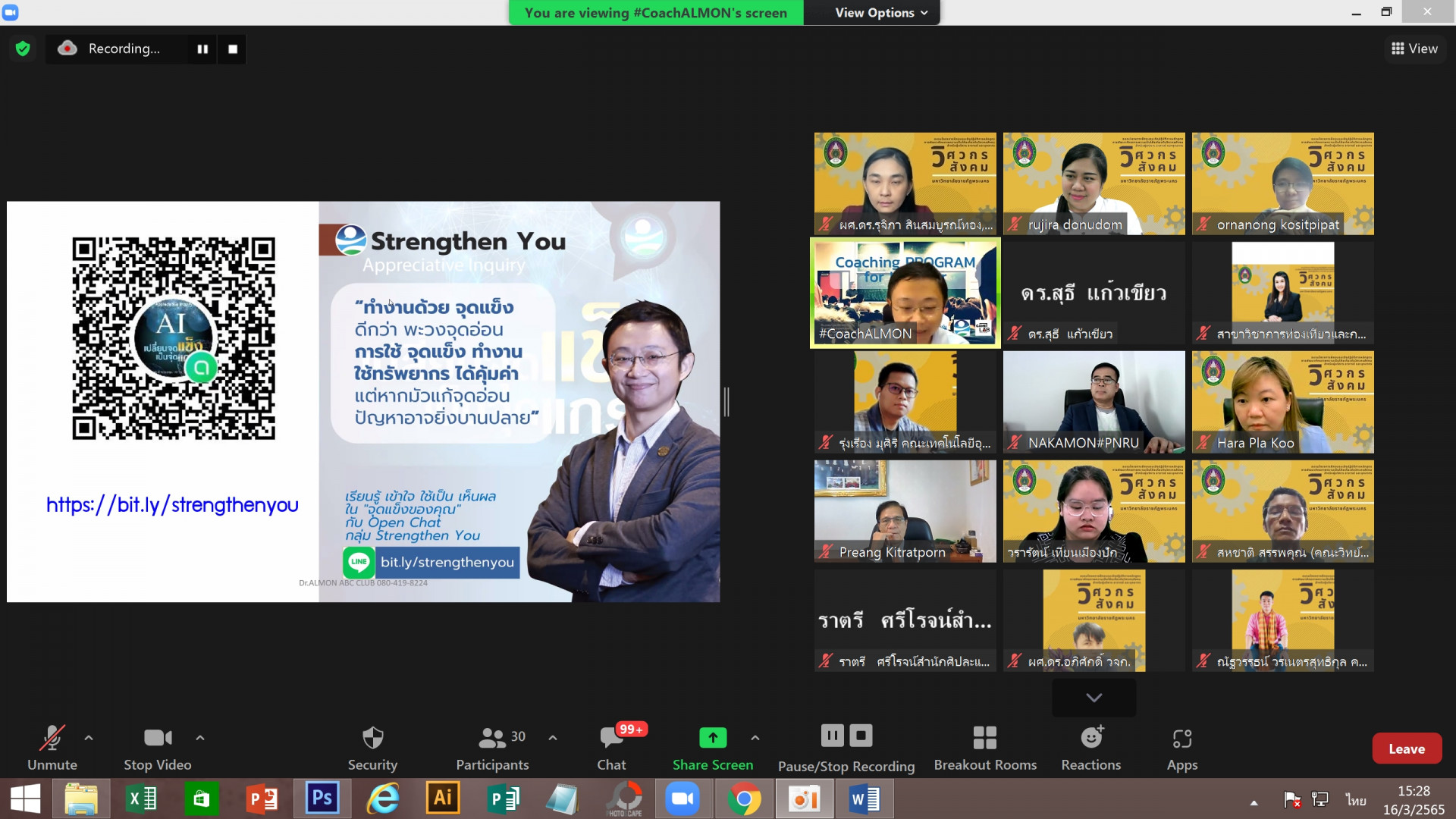Screen dimensions: 1456x819
Task: Open Microsoft Store from taskbar
Action: click(201, 799)
